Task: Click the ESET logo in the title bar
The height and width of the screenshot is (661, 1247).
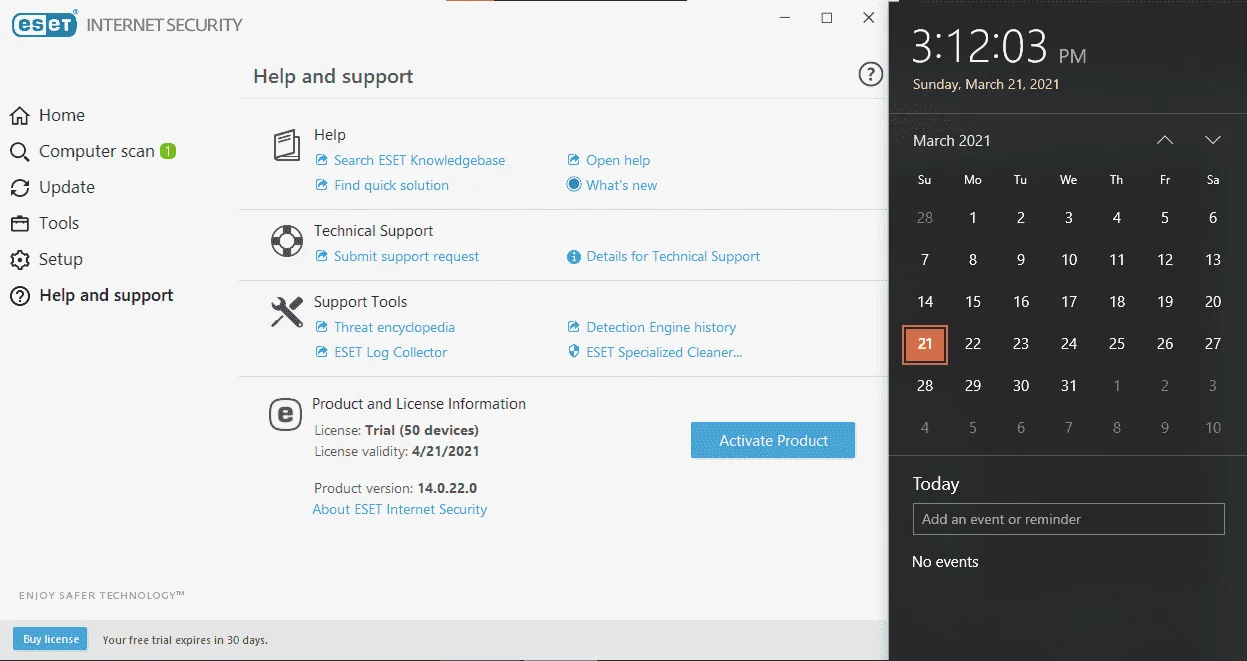Action: pos(45,25)
